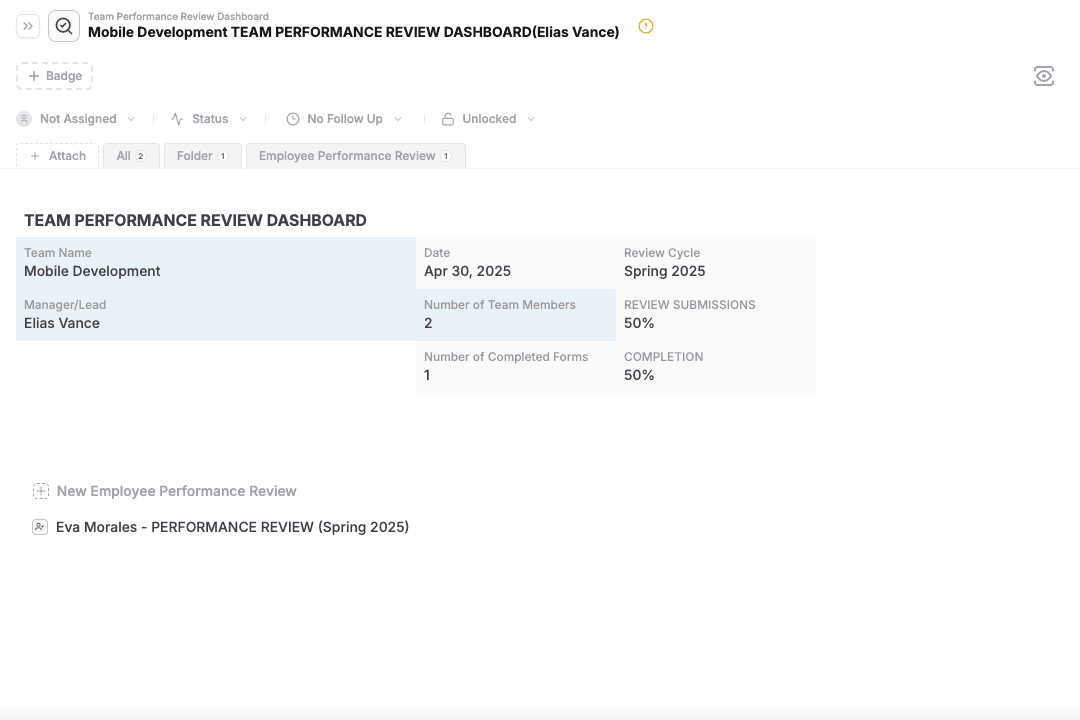Select the Folder tab
Screen dimensions: 1080x720
tap(202, 156)
